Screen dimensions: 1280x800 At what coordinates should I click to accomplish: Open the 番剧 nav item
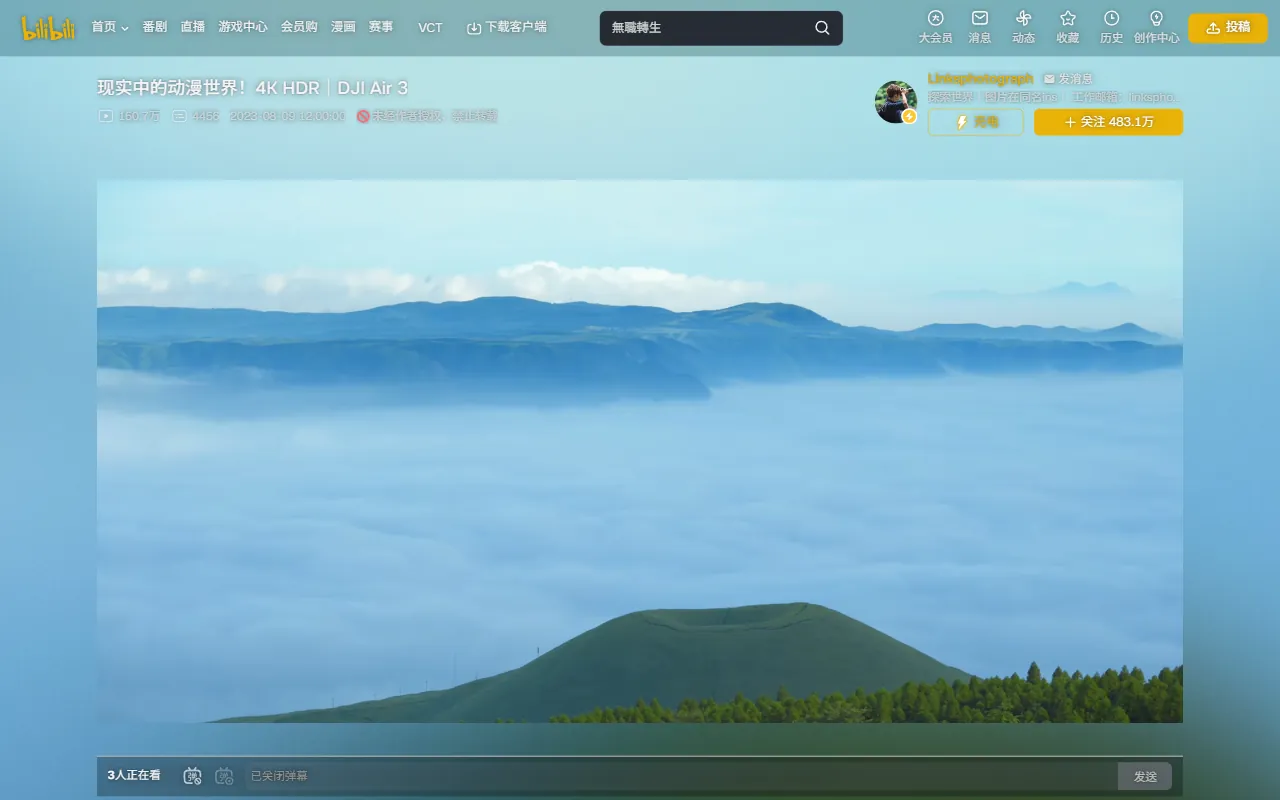155,27
